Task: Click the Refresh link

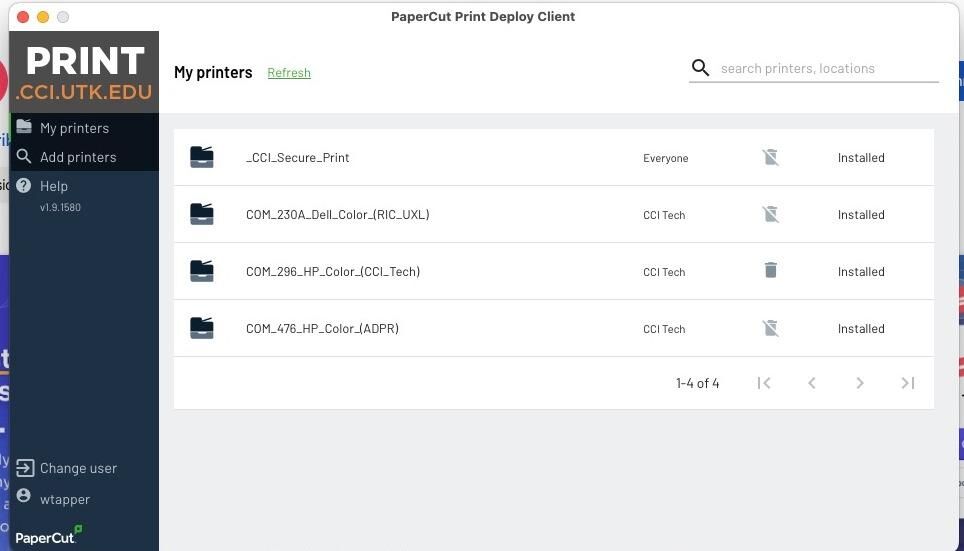Action: coord(289,73)
